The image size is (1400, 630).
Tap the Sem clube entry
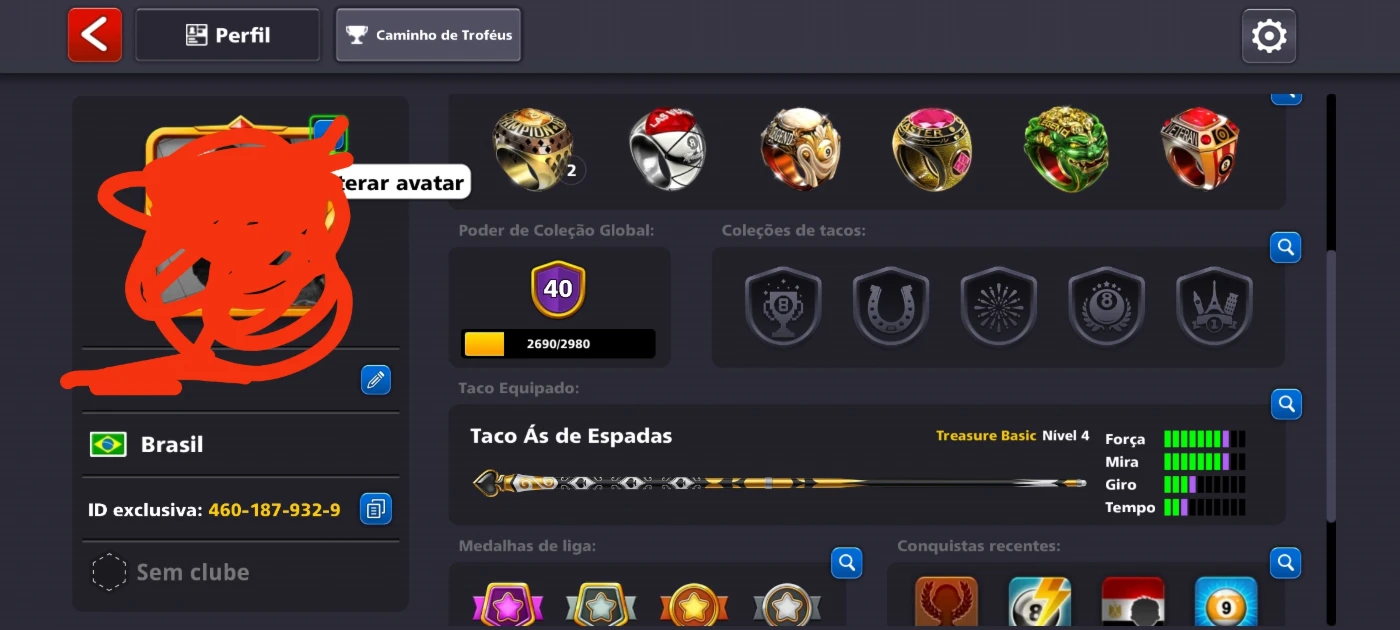[170, 572]
